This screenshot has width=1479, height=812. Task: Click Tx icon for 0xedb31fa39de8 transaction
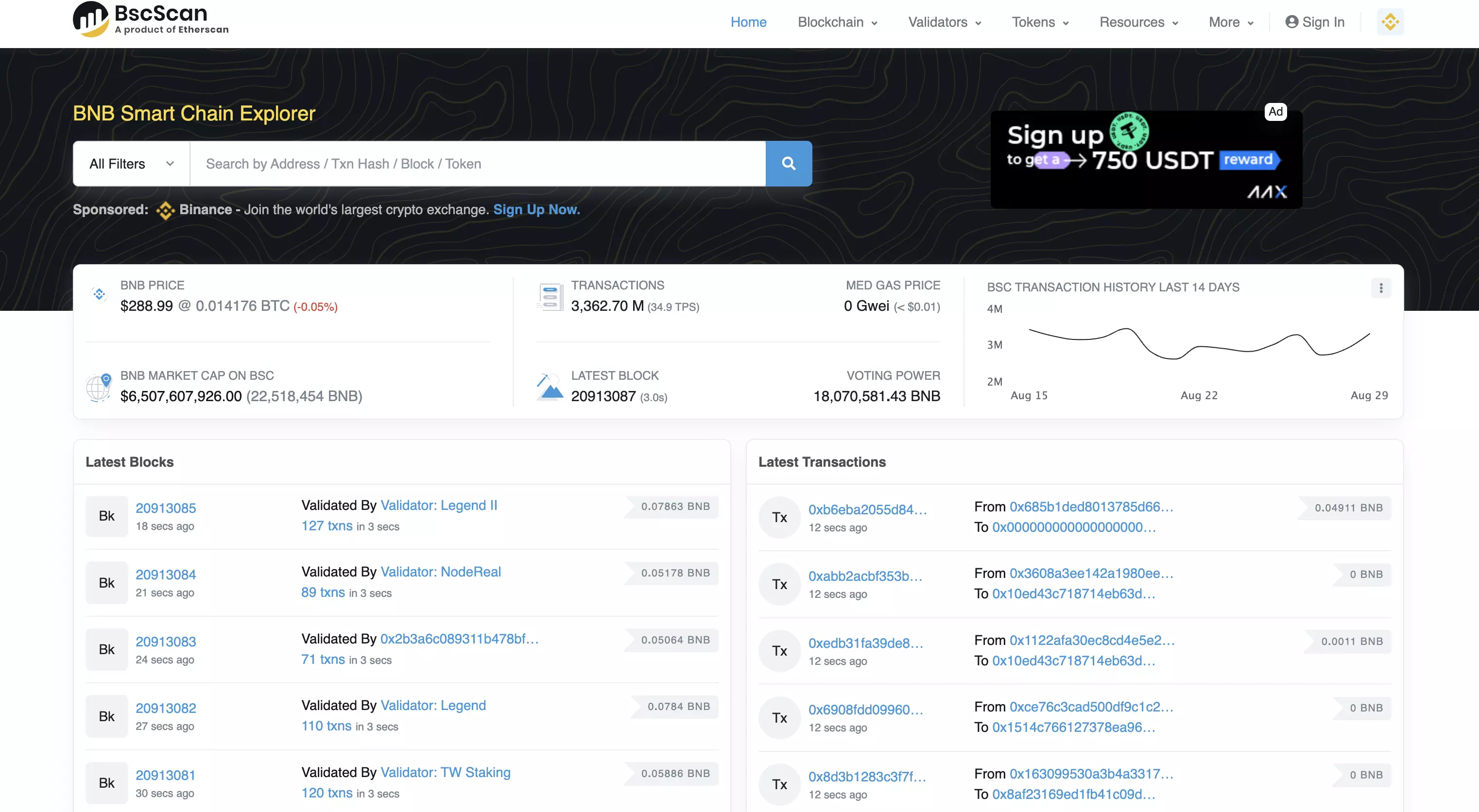pos(779,651)
